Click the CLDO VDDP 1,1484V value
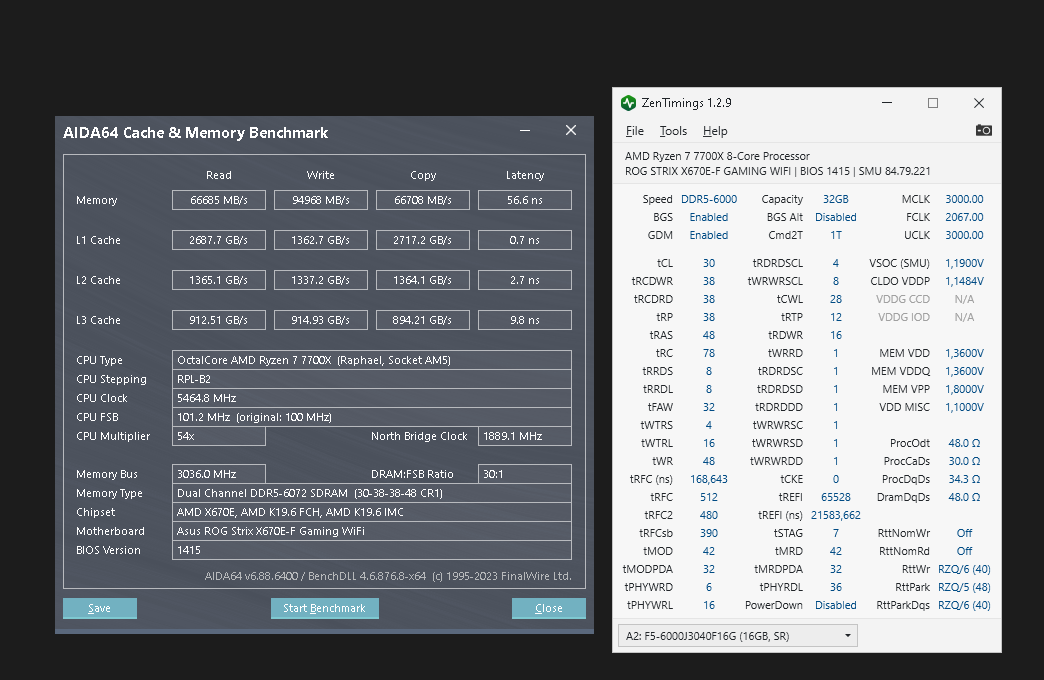Screen dimensions: 1044x680 pos(964,281)
